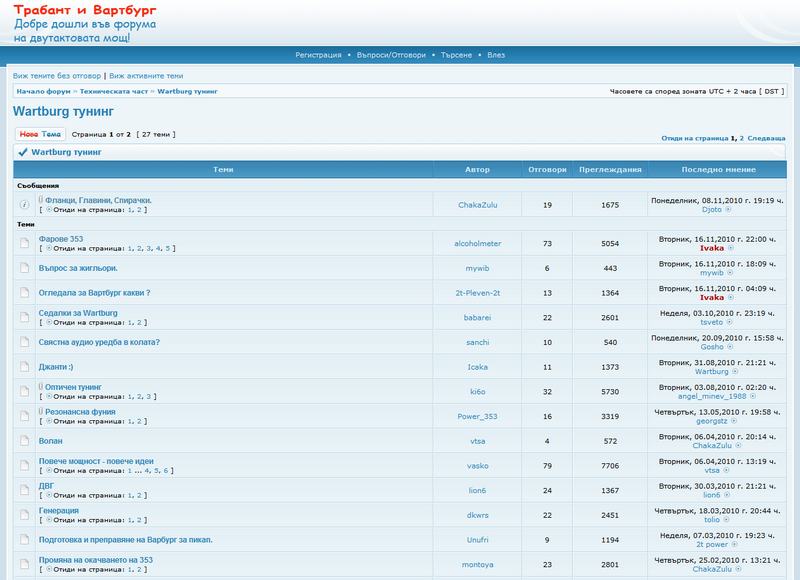Open topic Свястна аудио уредба в колата?
Screen dimensions: 800x580
pos(99,342)
